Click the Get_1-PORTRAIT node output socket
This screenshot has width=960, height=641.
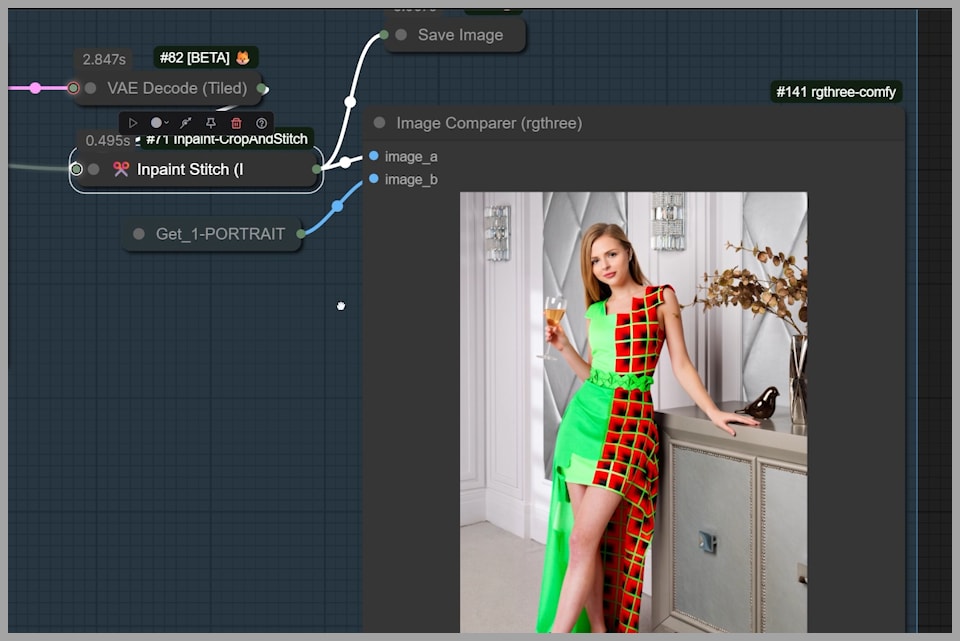click(x=301, y=234)
